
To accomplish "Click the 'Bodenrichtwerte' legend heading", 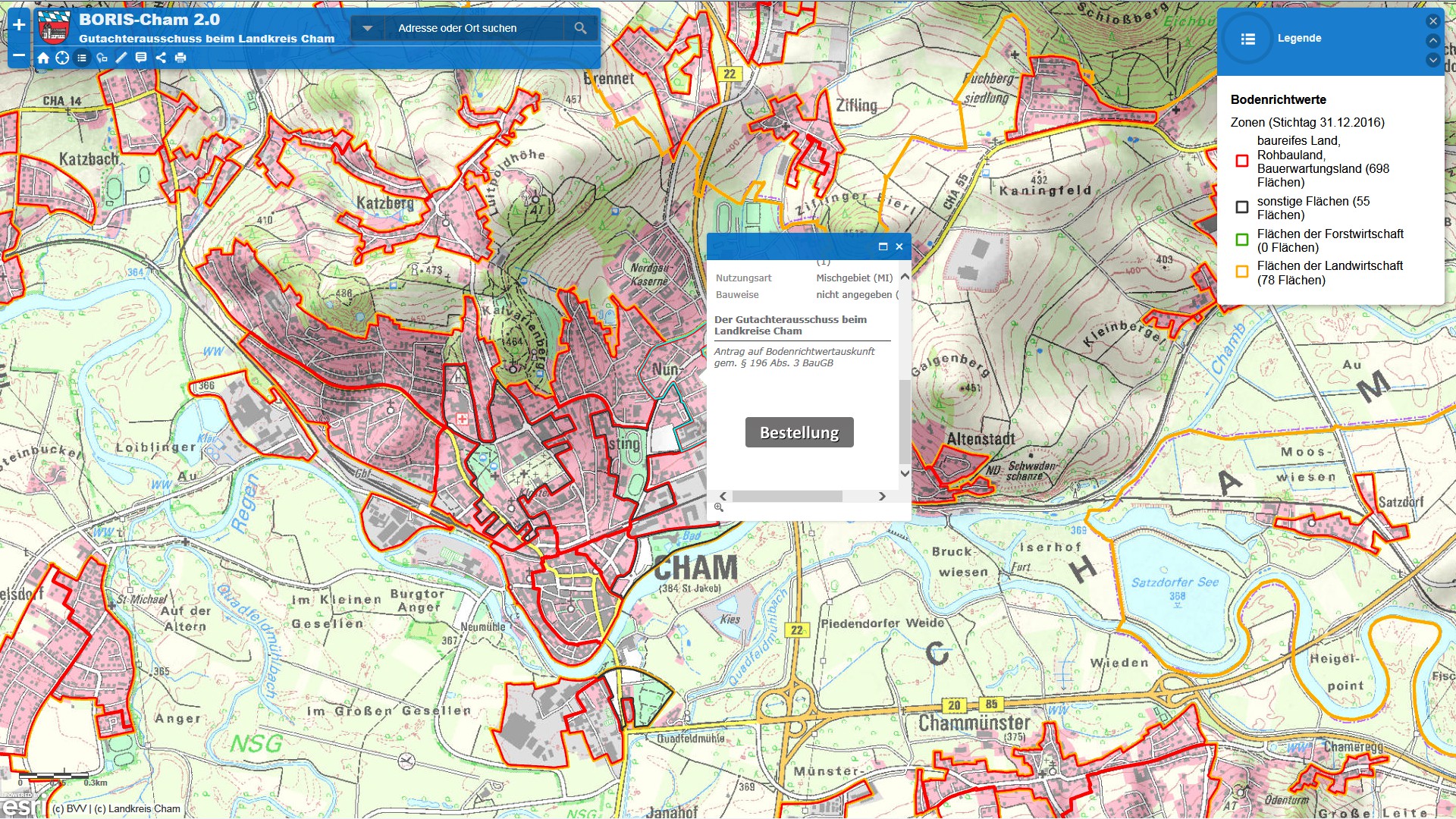I will (1279, 99).
